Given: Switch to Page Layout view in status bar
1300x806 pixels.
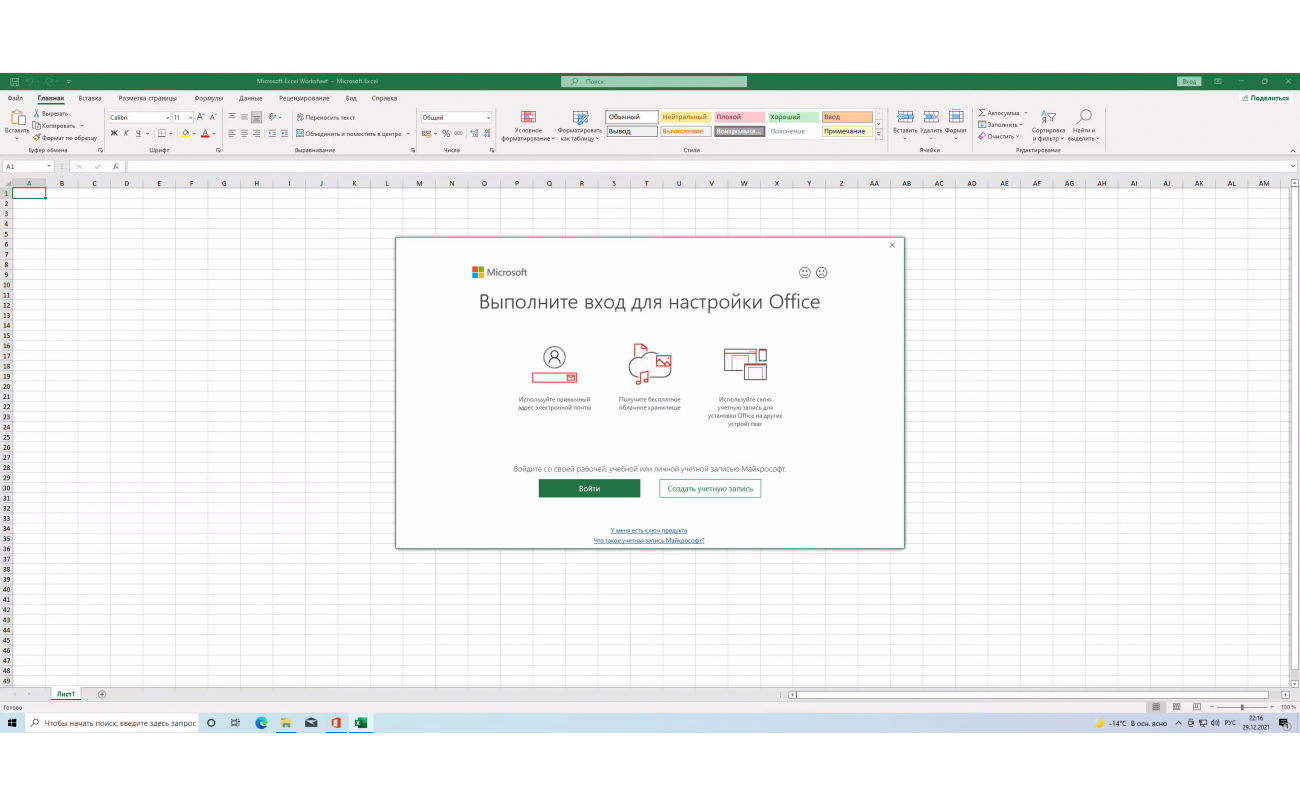Looking at the screenshot, I should click(x=1175, y=707).
